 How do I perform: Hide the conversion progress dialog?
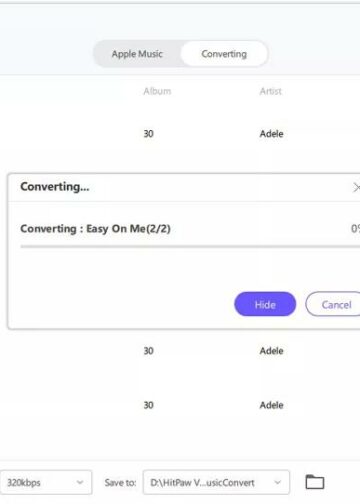click(x=265, y=304)
